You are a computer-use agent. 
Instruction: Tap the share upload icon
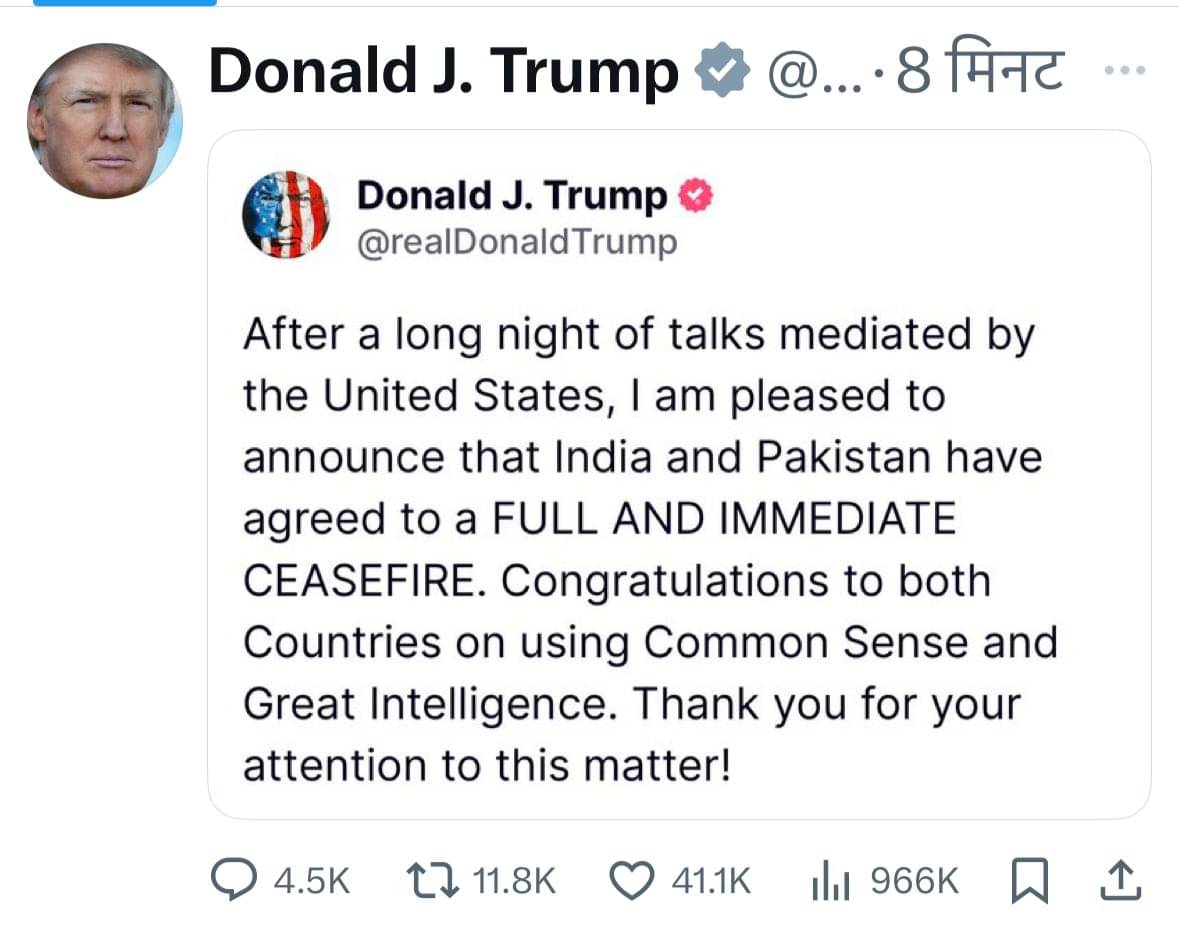coord(1120,880)
